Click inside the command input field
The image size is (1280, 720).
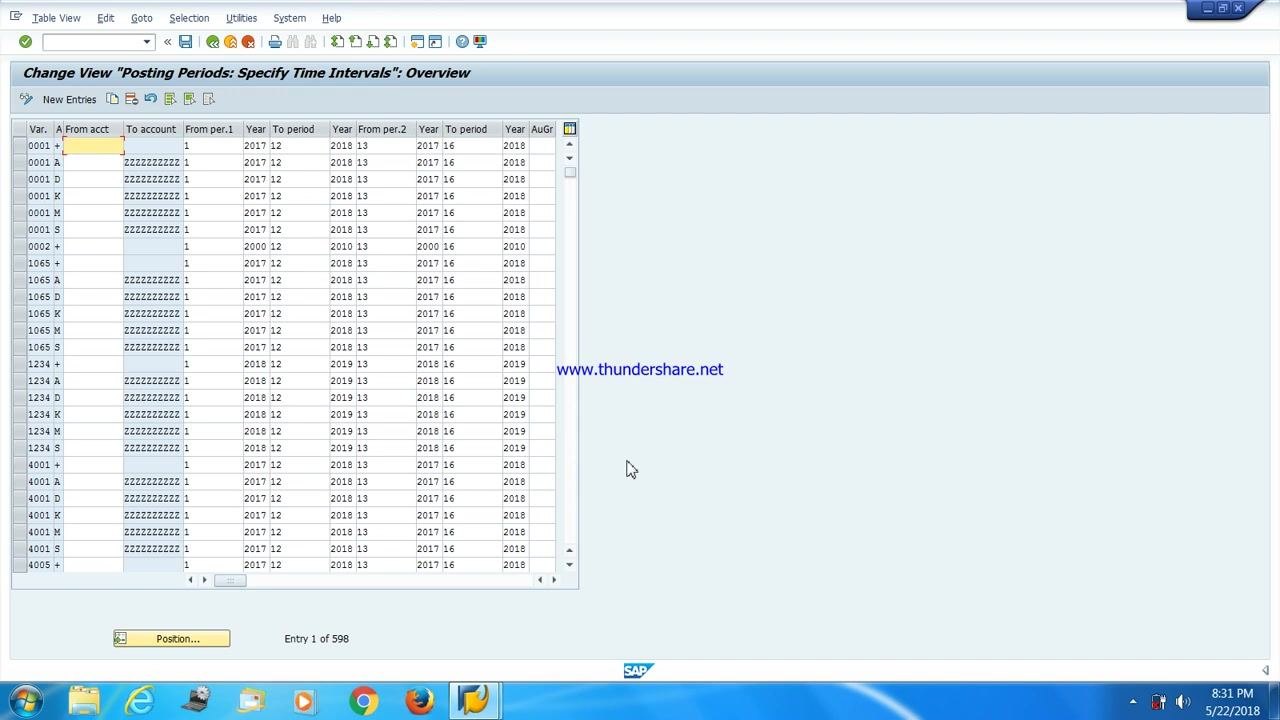click(x=90, y=42)
